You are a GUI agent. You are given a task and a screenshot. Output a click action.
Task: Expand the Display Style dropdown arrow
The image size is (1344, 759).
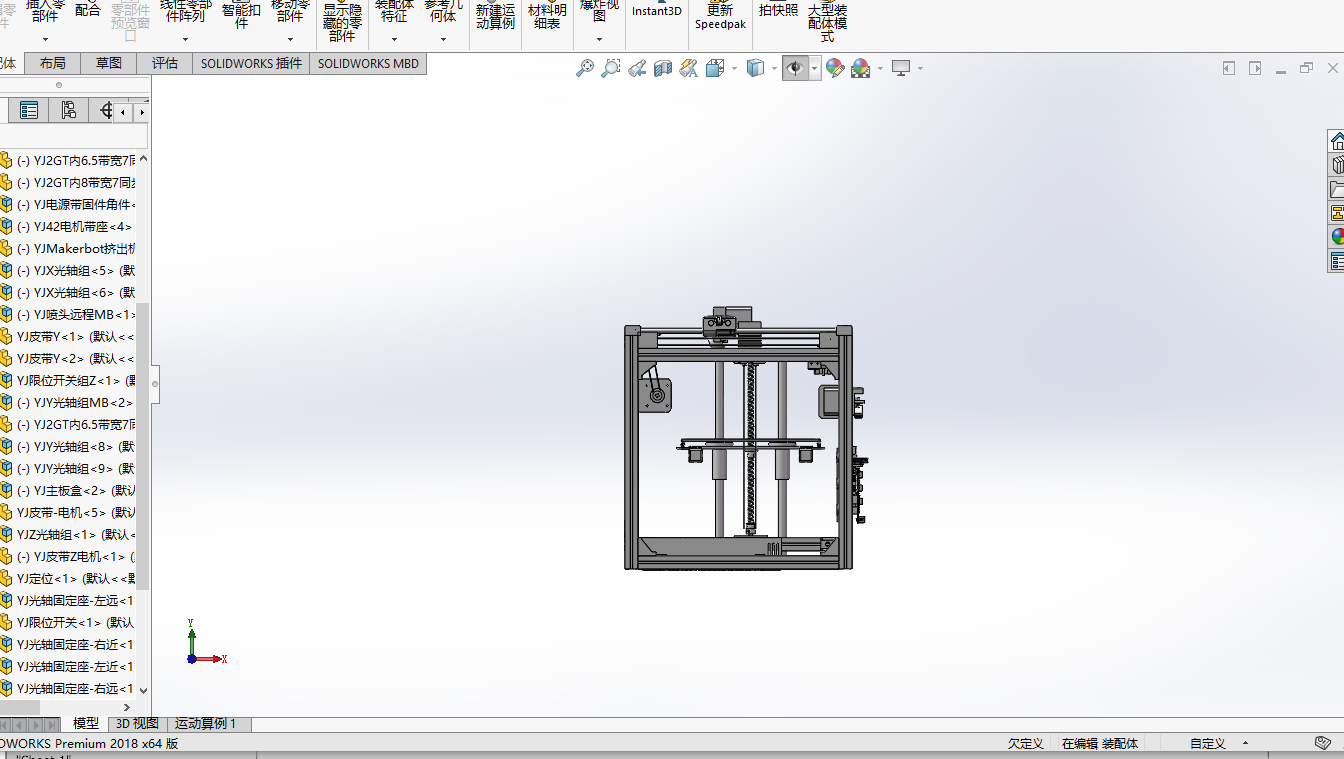(774, 68)
